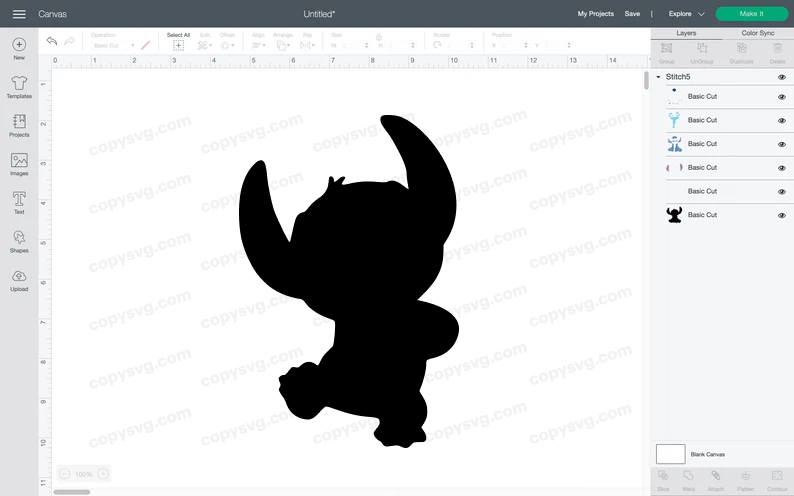Open the Images library

tap(19, 164)
